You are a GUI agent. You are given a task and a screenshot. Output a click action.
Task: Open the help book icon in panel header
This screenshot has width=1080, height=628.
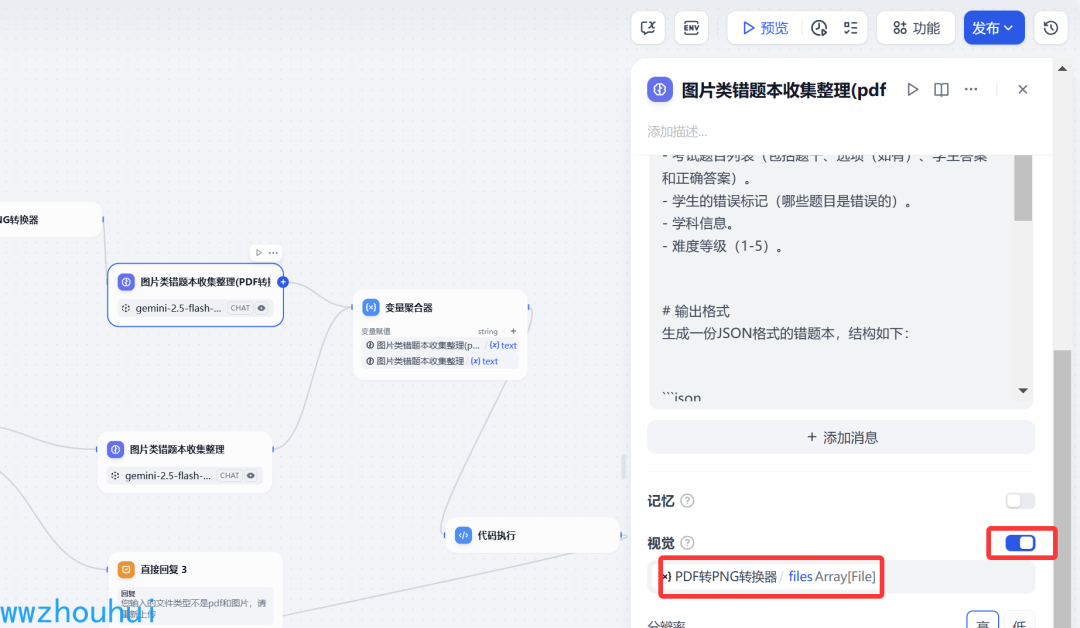point(942,90)
